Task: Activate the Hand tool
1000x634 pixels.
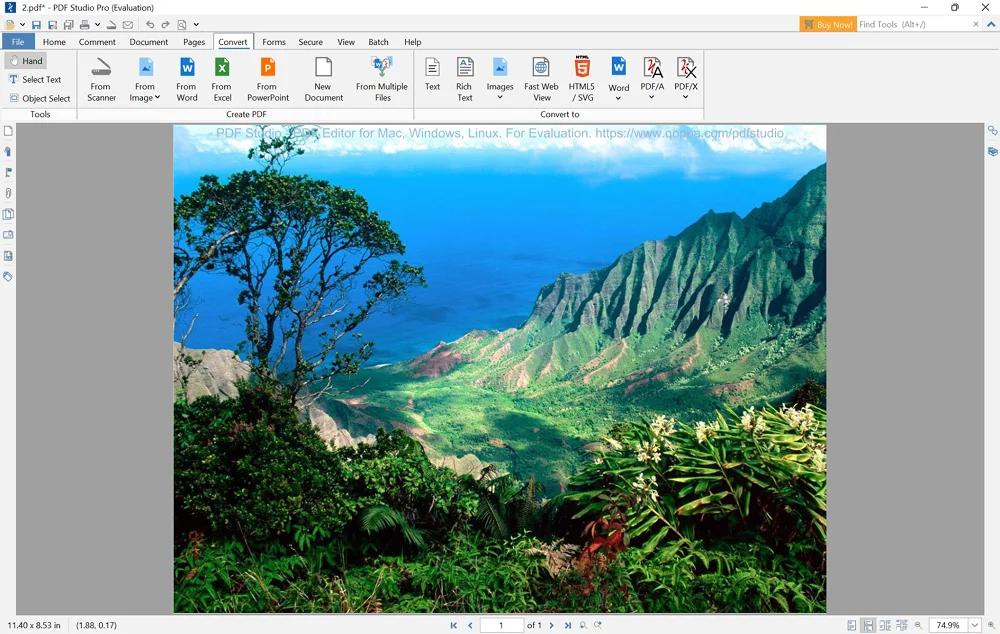Action: pyautogui.click(x=26, y=61)
